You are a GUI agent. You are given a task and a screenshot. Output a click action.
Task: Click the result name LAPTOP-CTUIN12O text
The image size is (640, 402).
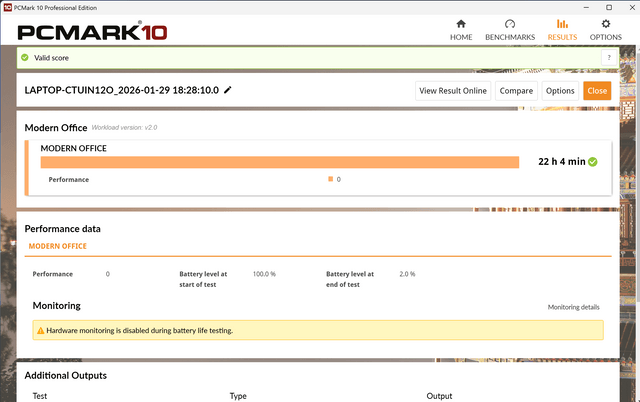122,90
